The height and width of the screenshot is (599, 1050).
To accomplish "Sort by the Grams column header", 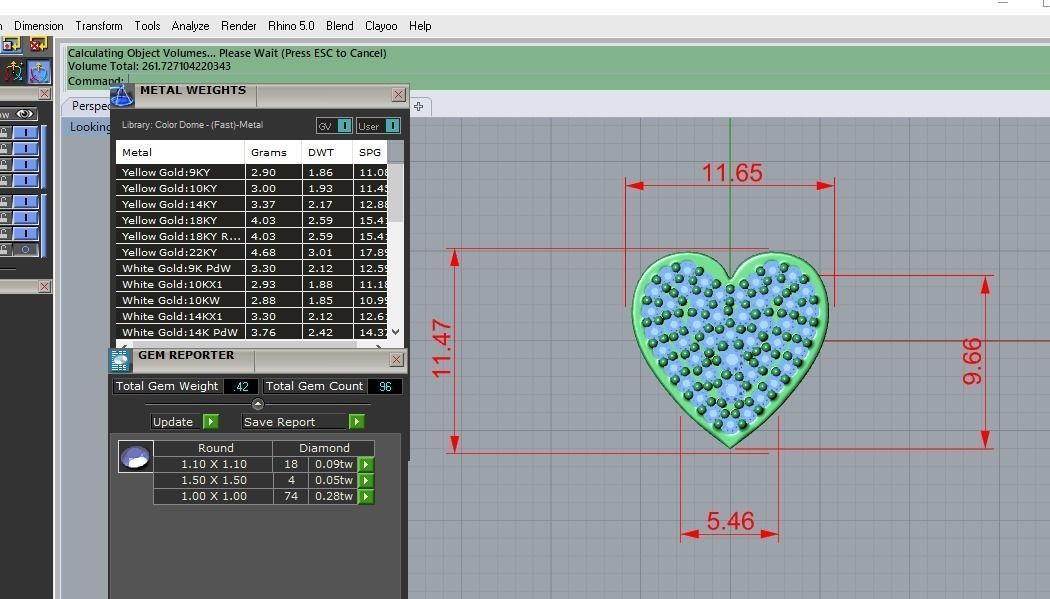I will tap(273, 153).
